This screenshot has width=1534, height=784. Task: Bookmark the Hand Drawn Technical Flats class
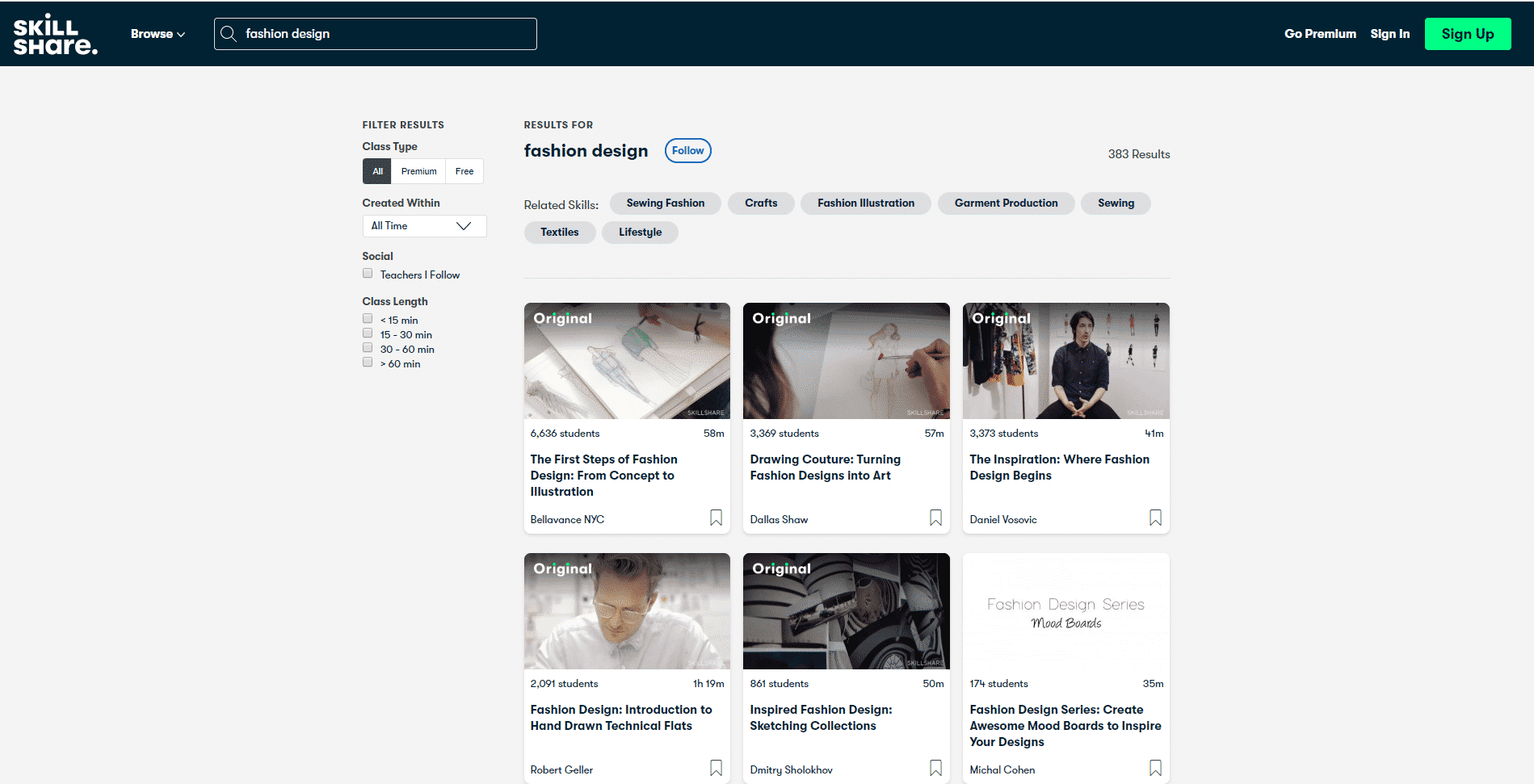[x=716, y=768]
